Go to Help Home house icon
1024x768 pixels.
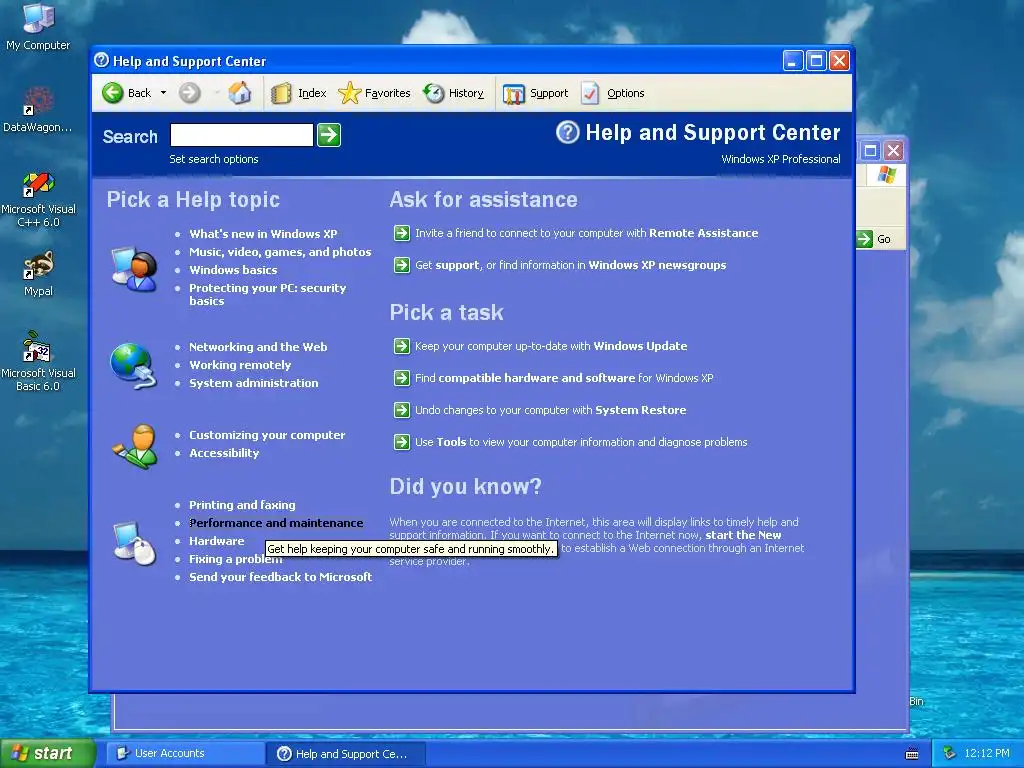coord(240,93)
